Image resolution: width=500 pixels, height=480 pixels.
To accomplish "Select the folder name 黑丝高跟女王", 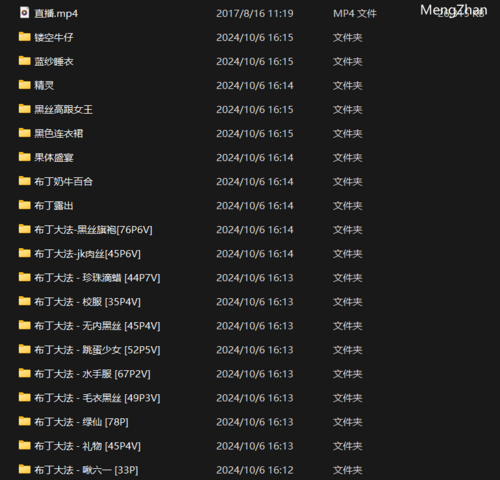I will (x=63, y=110).
